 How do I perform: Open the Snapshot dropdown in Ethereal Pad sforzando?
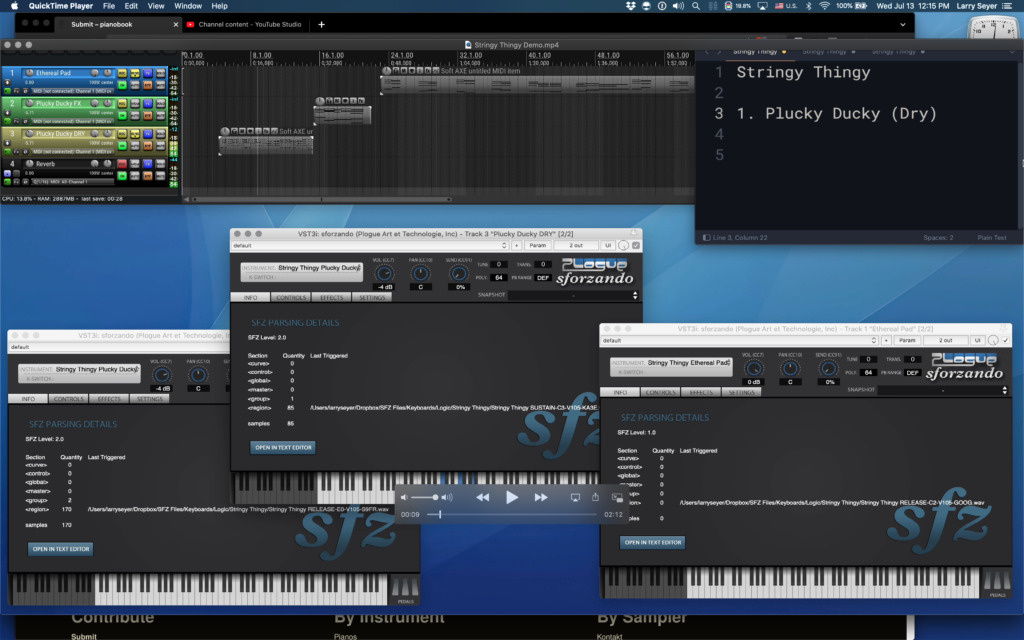(x=942, y=390)
